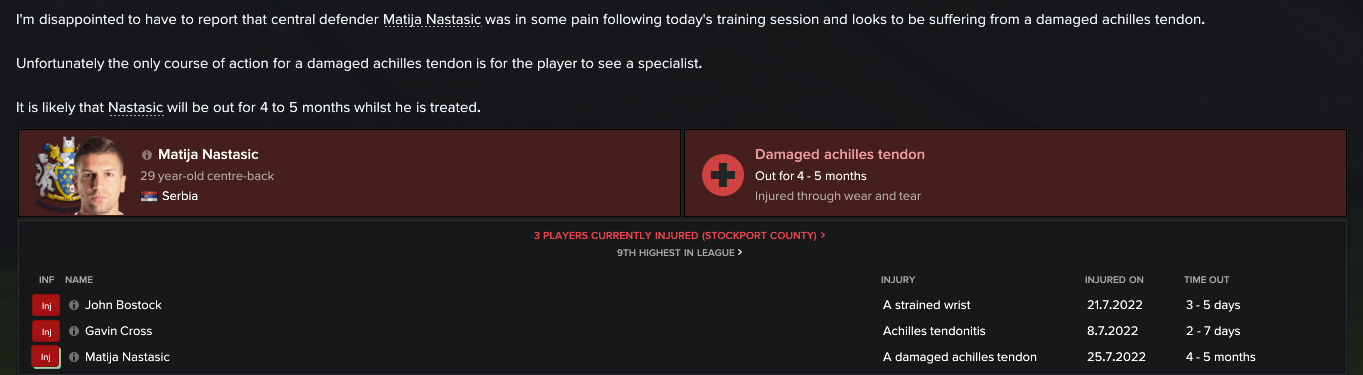Click Matija Nastasic face portrait thumbnail
The height and width of the screenshot is (375, 1363).
103,177
